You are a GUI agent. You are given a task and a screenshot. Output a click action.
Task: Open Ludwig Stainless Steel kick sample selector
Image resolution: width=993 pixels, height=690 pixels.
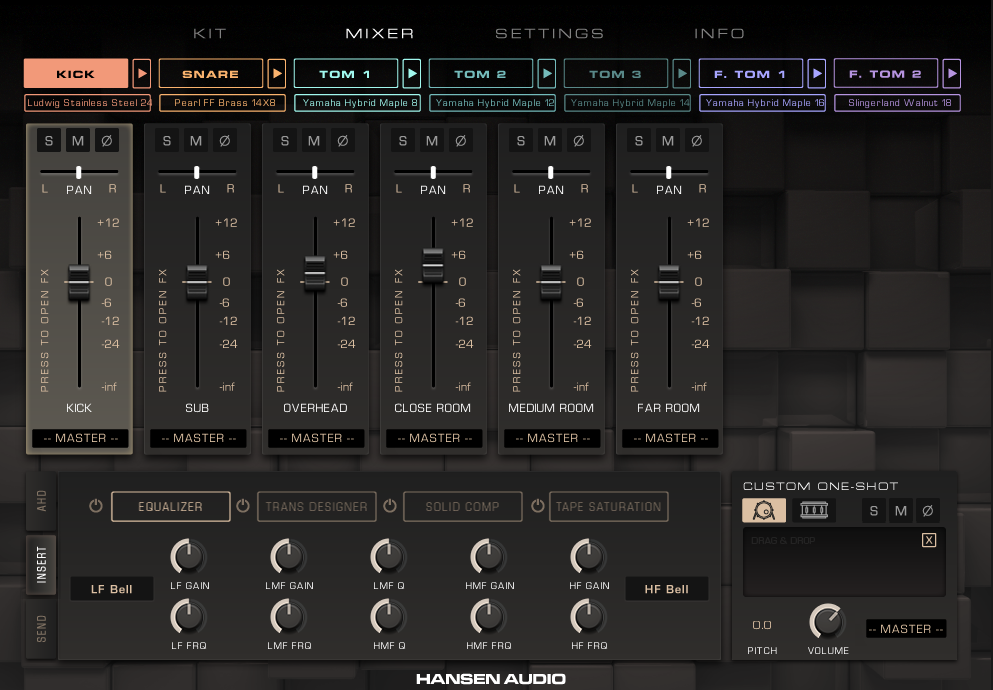click(x=89, y=103)
